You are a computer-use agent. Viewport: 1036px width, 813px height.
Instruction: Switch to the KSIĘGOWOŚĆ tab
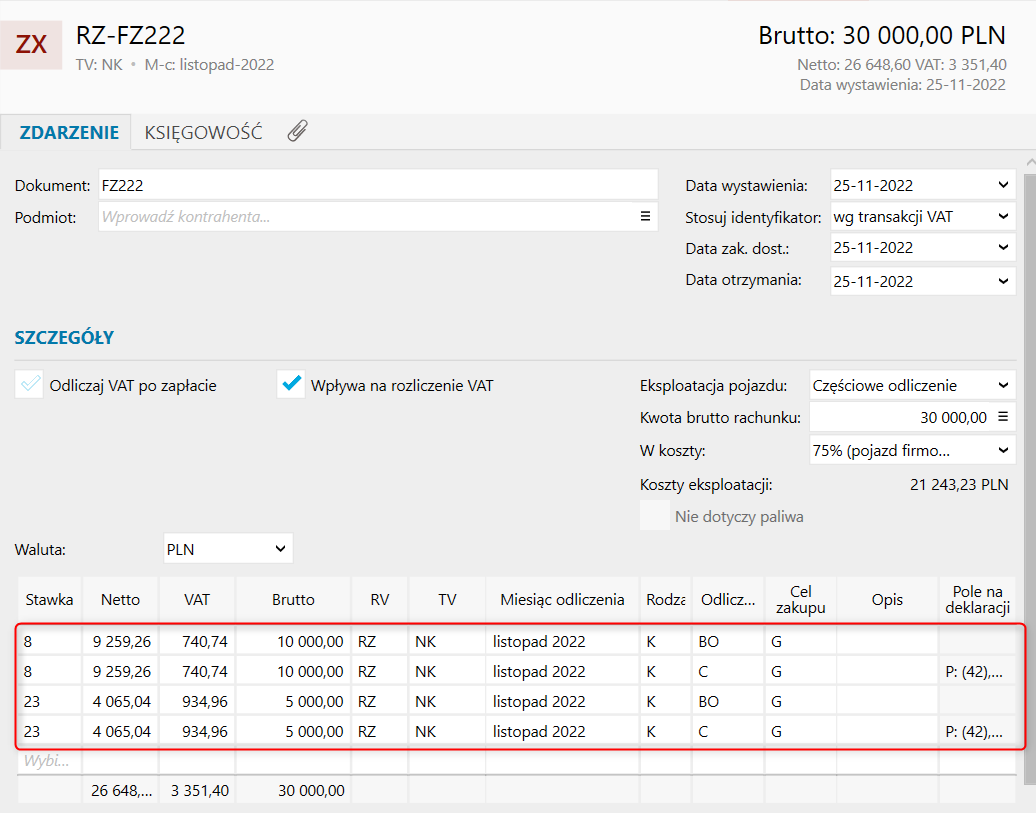pos(203,132)
